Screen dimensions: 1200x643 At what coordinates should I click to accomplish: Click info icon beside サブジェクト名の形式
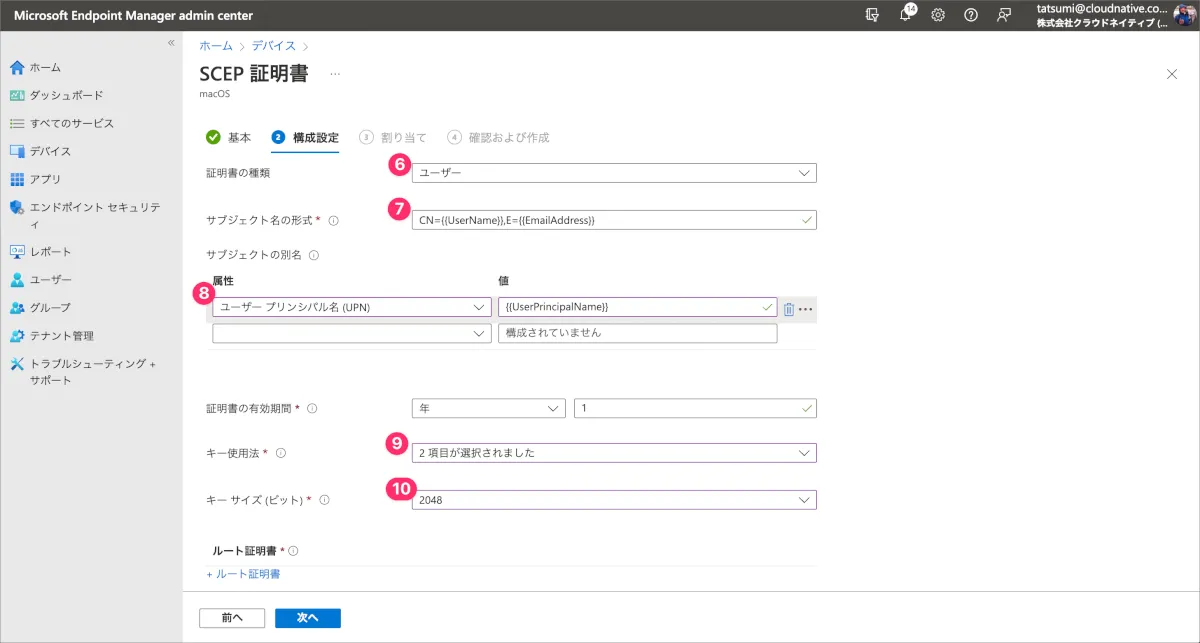click(x=334, y=221)
